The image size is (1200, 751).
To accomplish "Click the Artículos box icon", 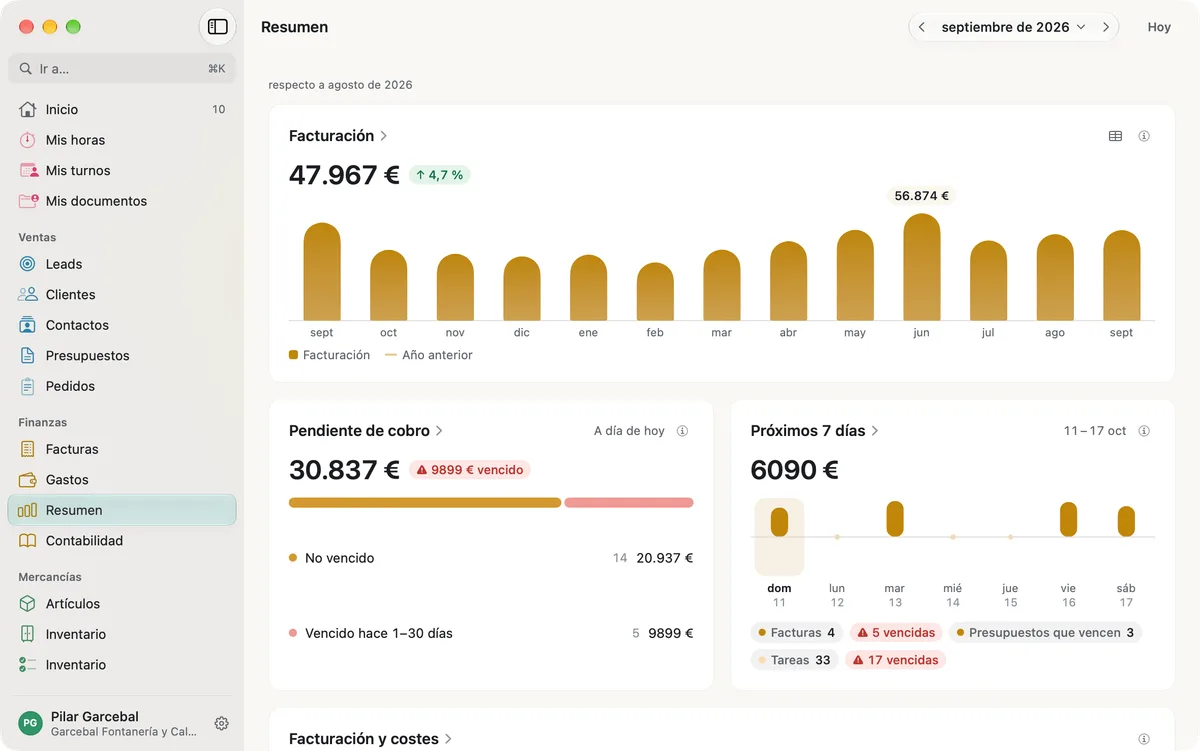I will pos(28,604).
